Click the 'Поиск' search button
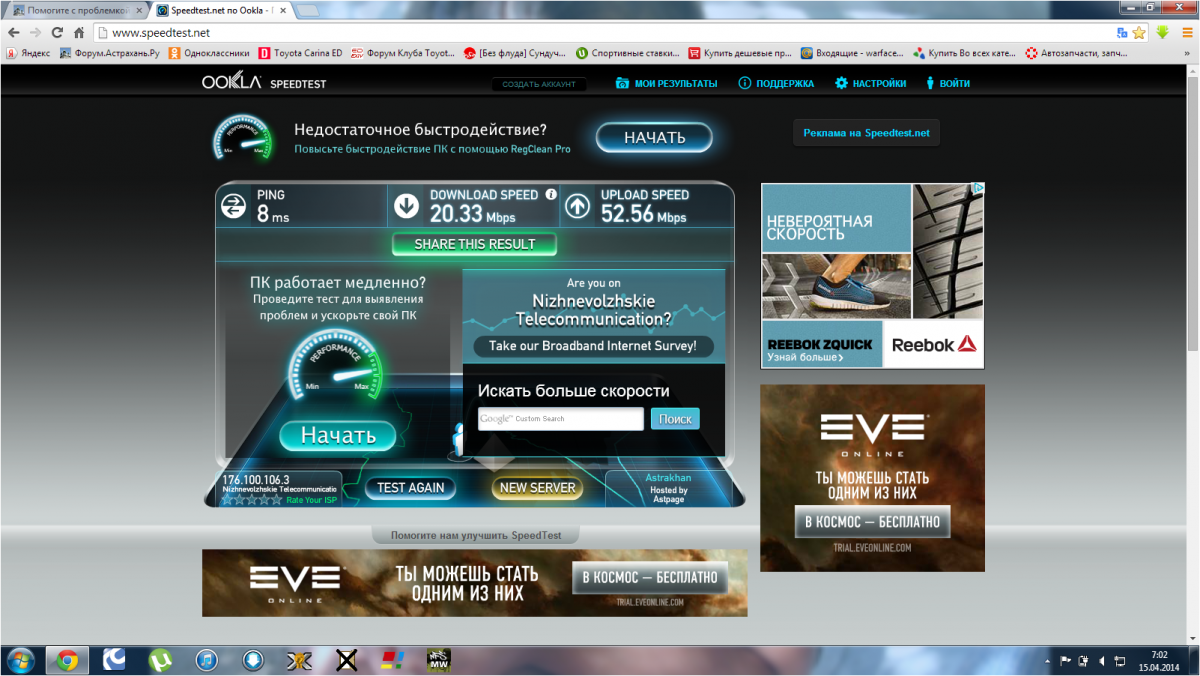This screenshot has height=676, width=1200. tap(675, 419)
